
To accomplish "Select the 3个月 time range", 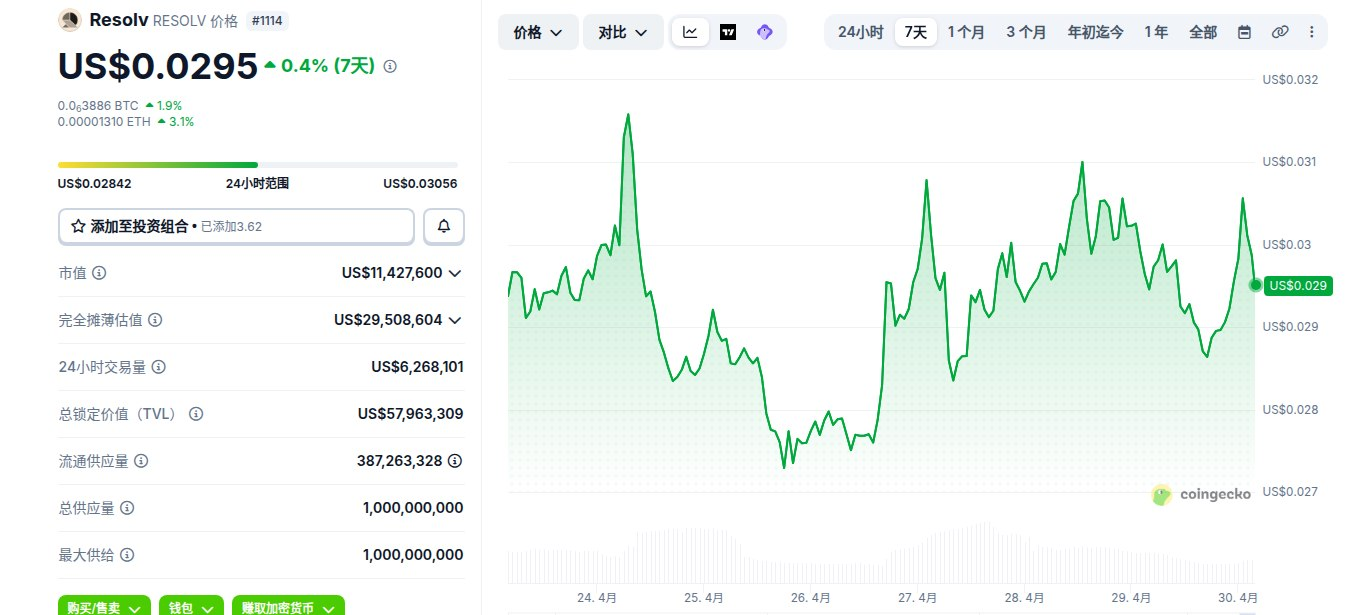I will pyautogui.click(x=1026, y=32).
